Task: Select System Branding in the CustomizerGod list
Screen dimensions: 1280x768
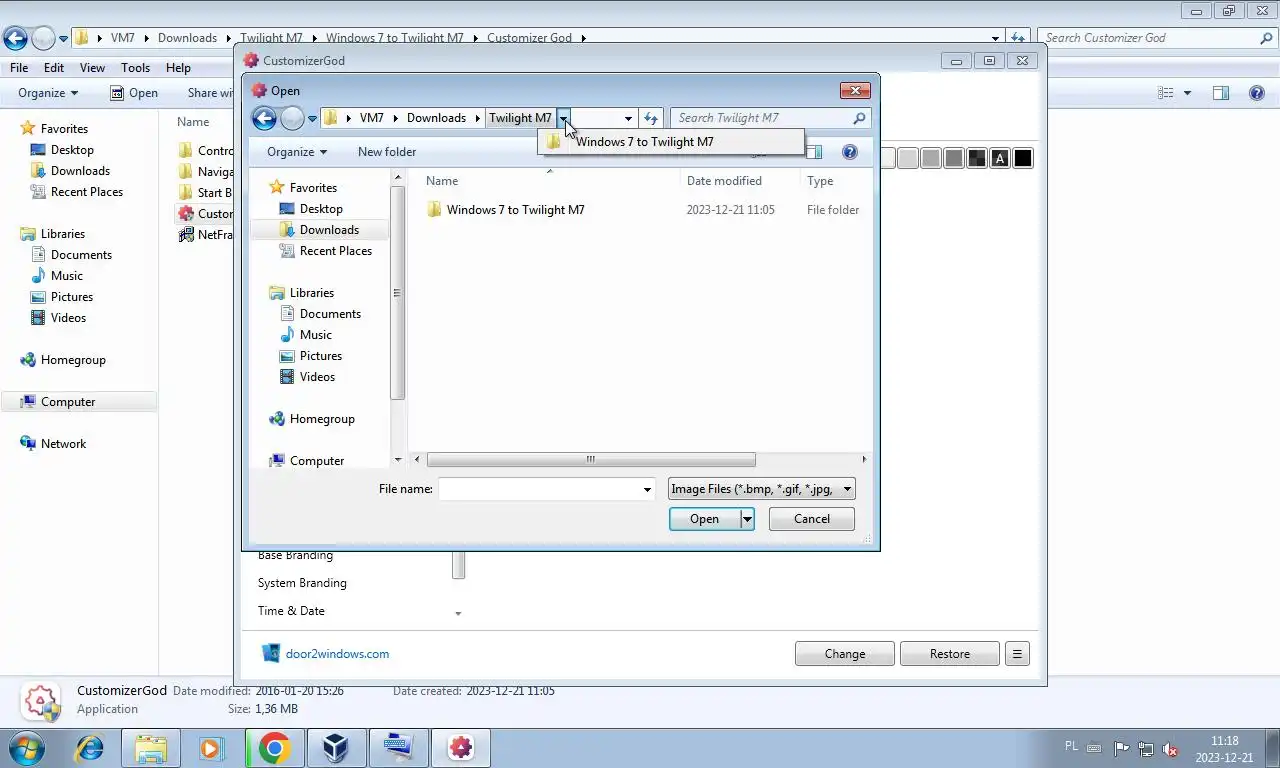Action: (x=302, y=583)
